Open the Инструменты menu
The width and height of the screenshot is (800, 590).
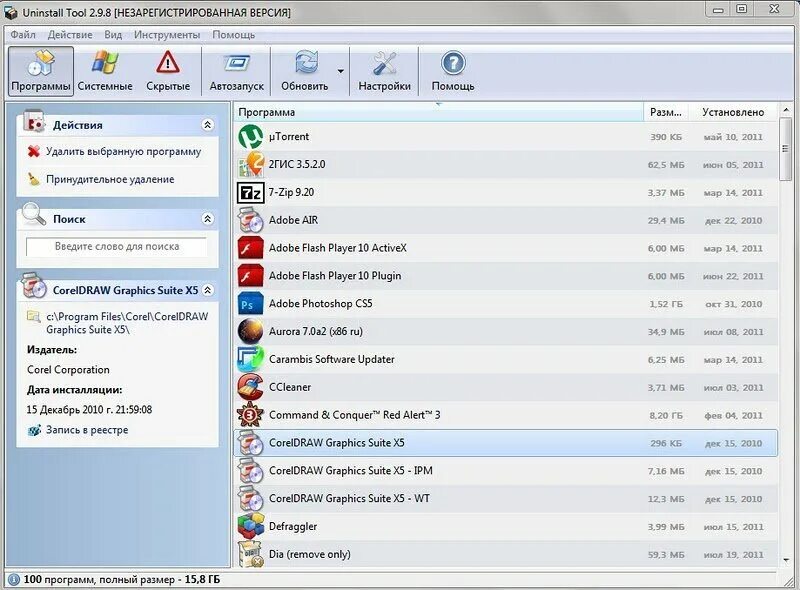pyautogui.click(x=167, y=35)
